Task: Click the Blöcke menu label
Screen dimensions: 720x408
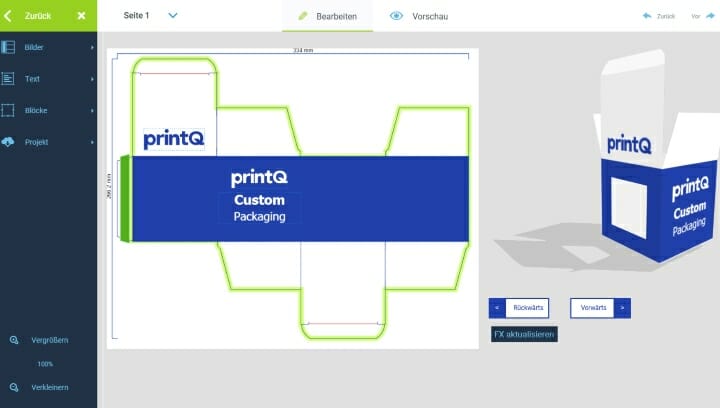Action: coord(36,111)
